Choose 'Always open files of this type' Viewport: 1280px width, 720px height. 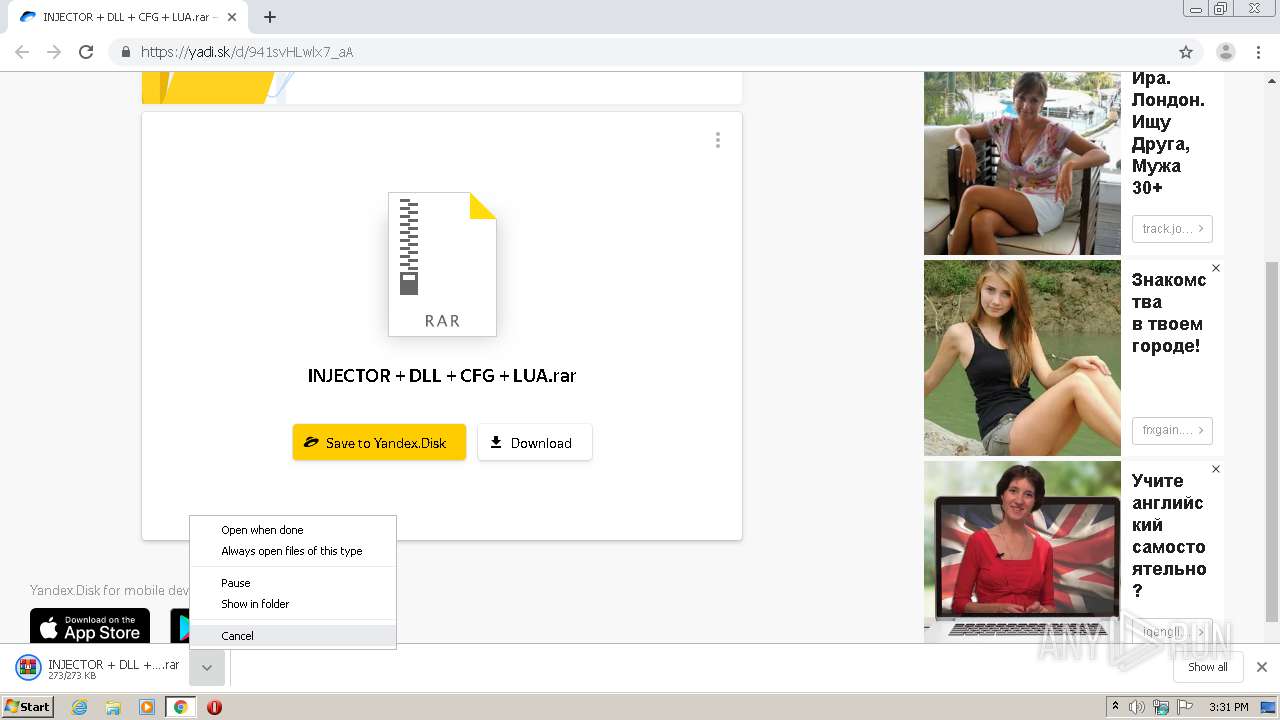(x=293, y=551)
